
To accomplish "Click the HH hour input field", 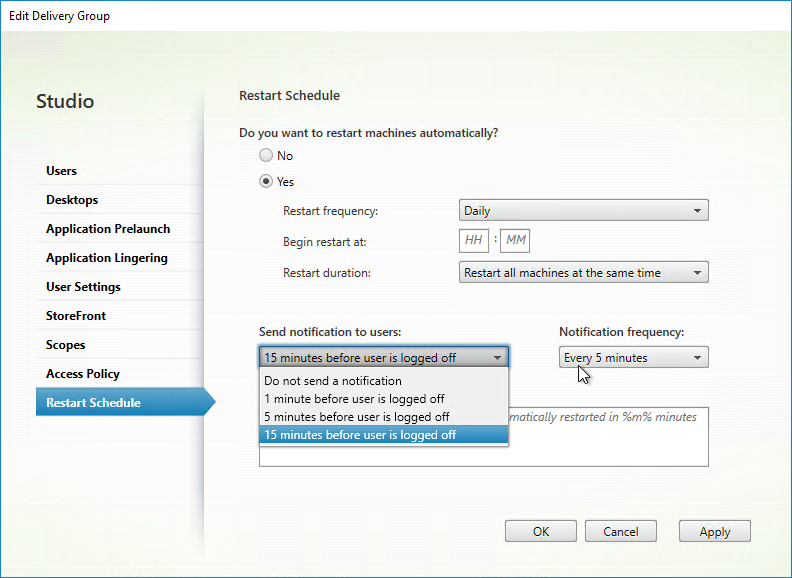I will [x=474, y=240].
